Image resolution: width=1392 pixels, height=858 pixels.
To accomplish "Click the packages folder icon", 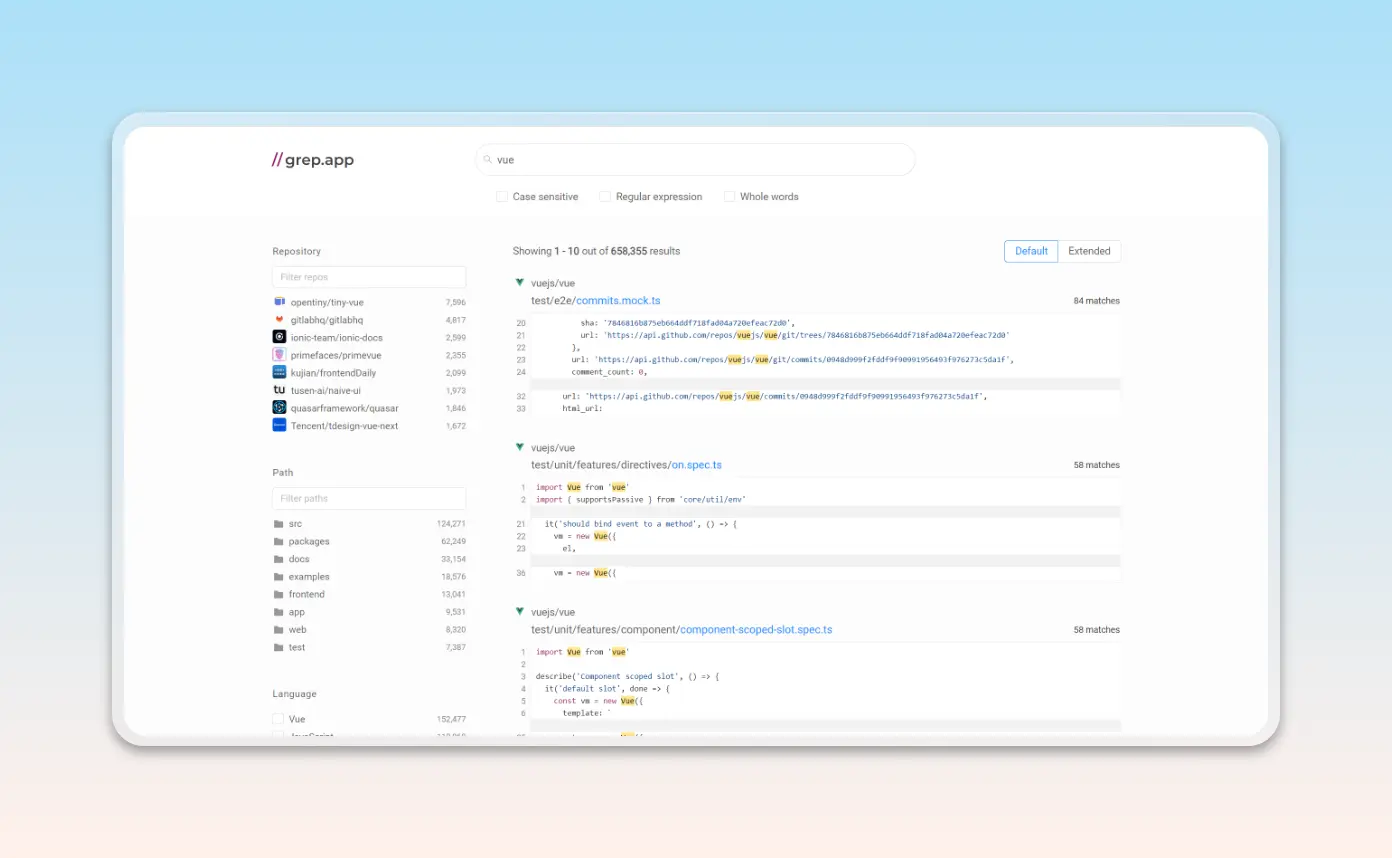I will click(x=279, y=542).
